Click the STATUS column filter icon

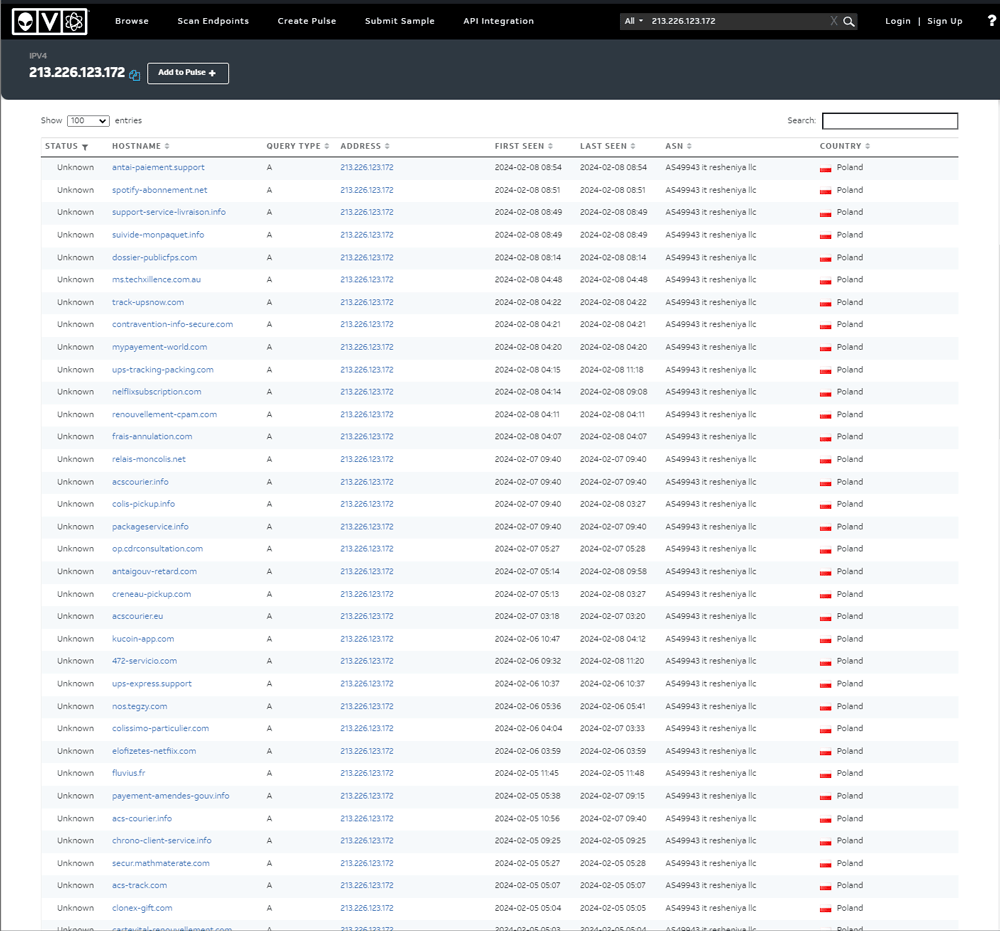tap(85, 147)
